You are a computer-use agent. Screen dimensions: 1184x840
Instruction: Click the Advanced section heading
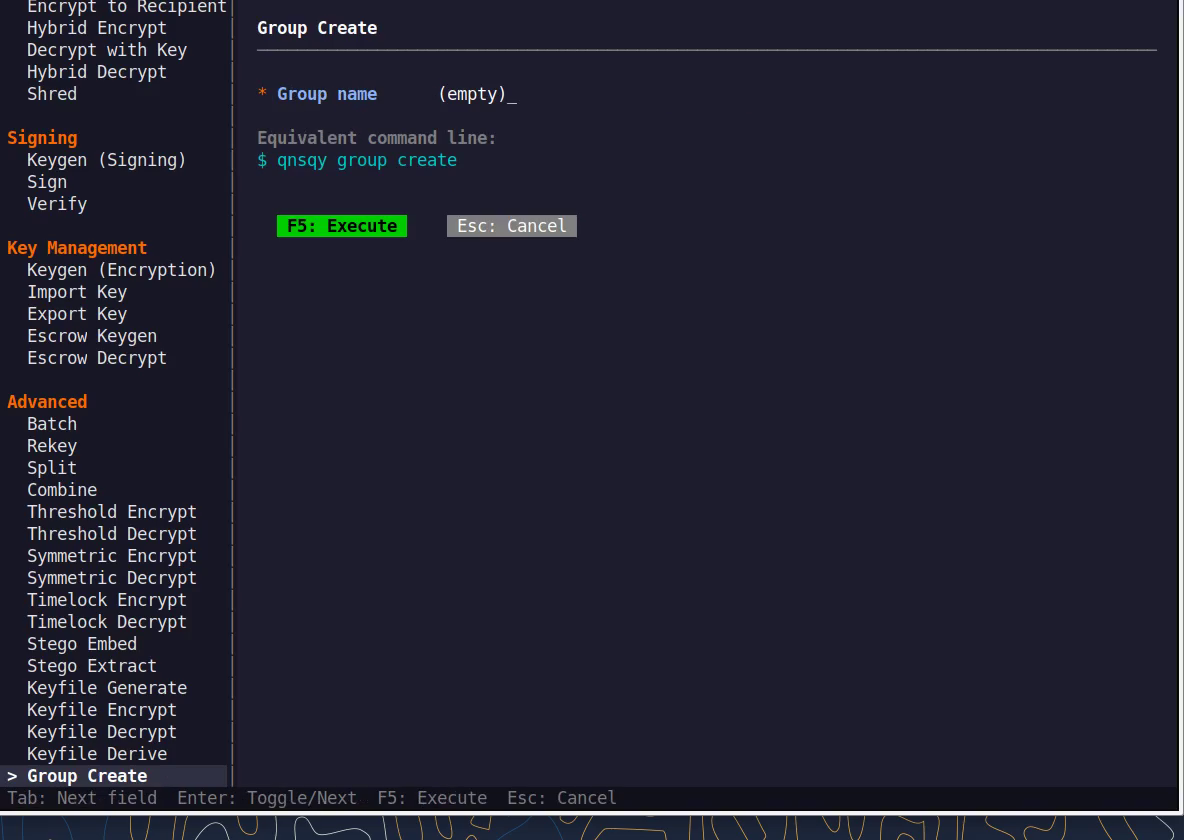[x=47, y=402]
